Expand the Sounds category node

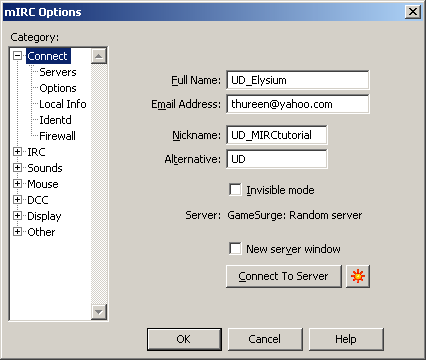tap(18, 168)
